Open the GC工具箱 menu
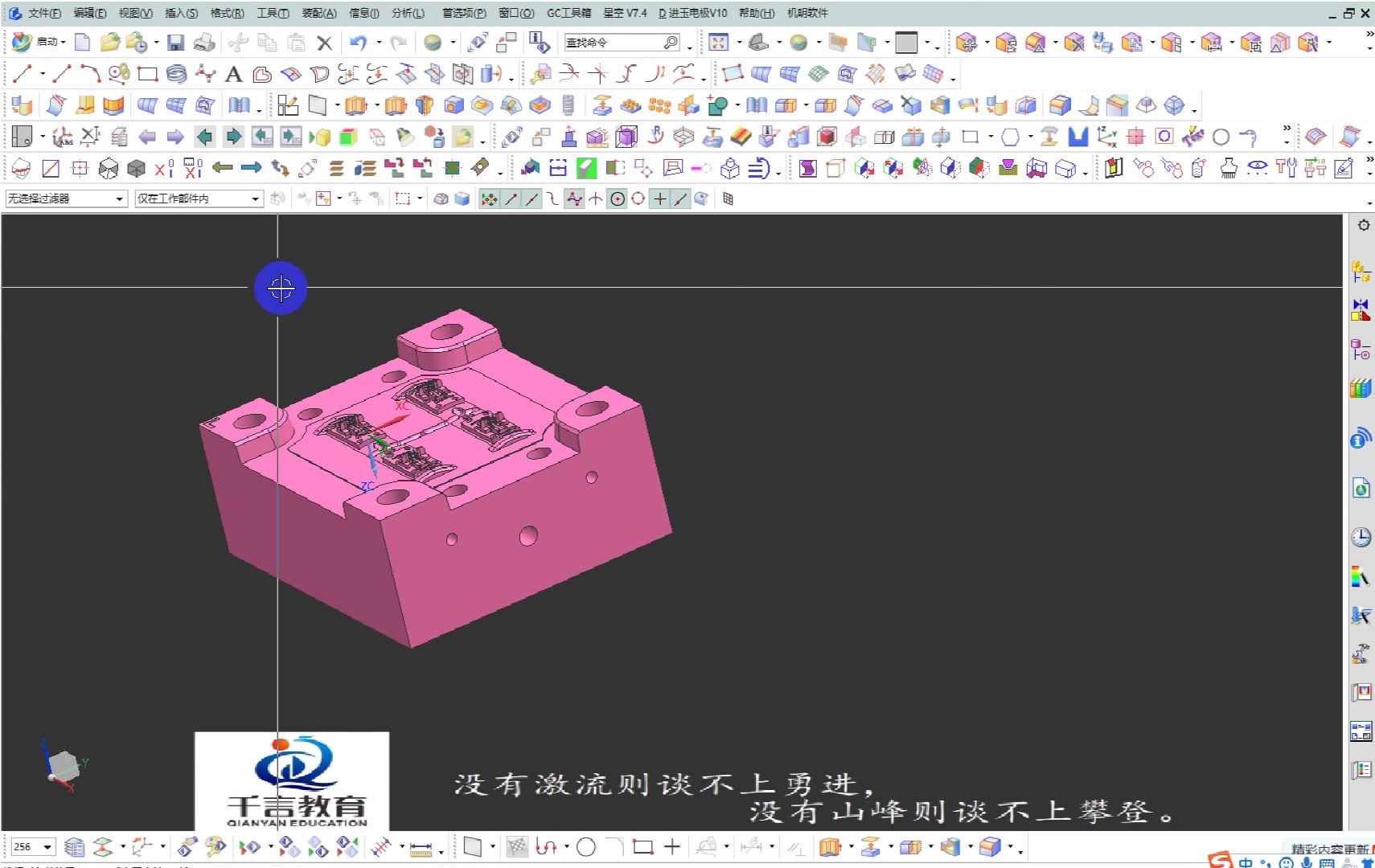 tap(568, 13)
